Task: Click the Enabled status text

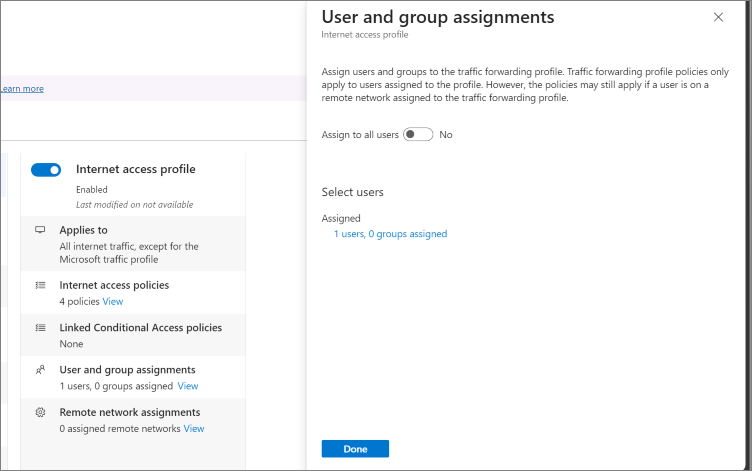Action: (92, 189)
